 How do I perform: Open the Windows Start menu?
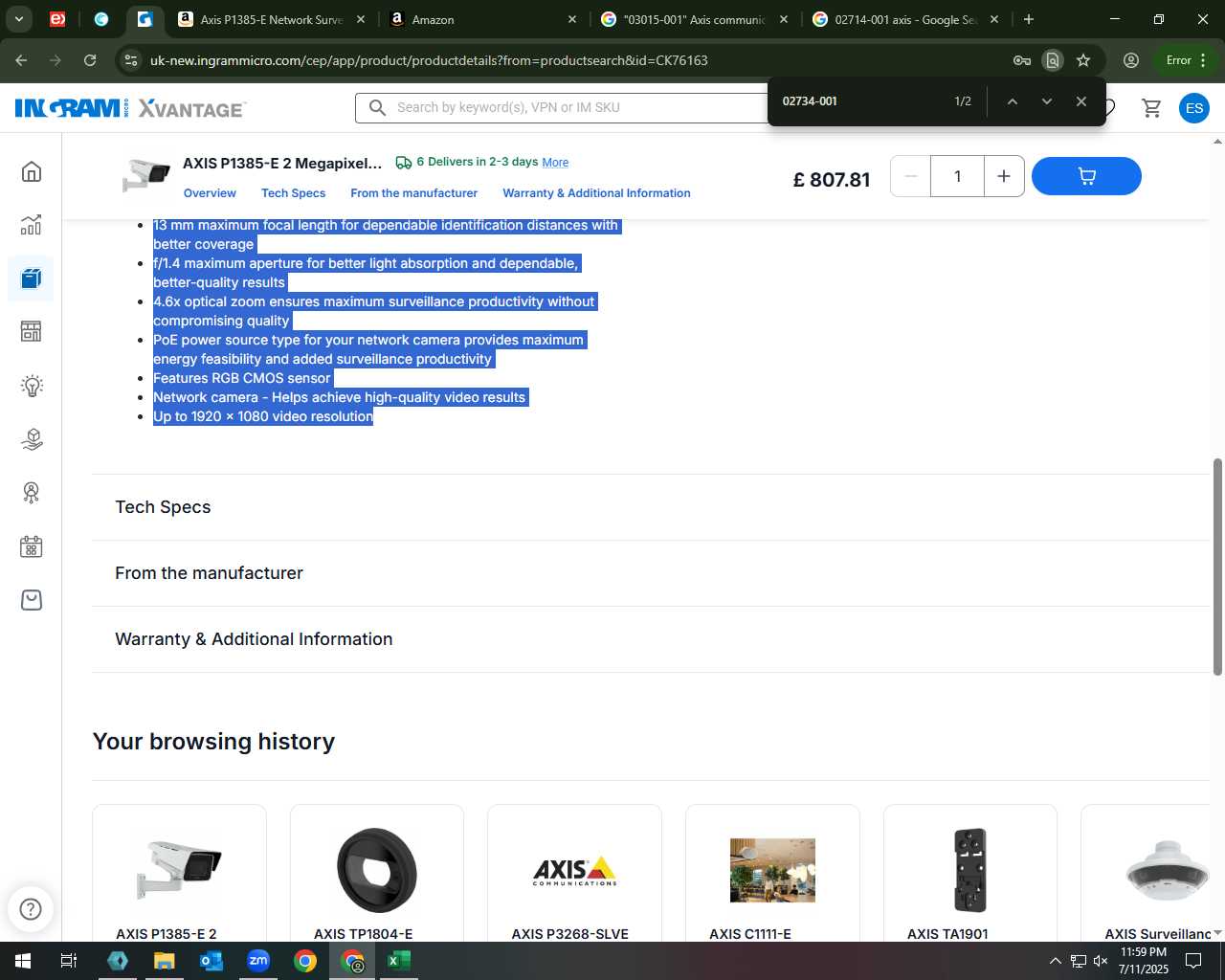pos(23,961)
